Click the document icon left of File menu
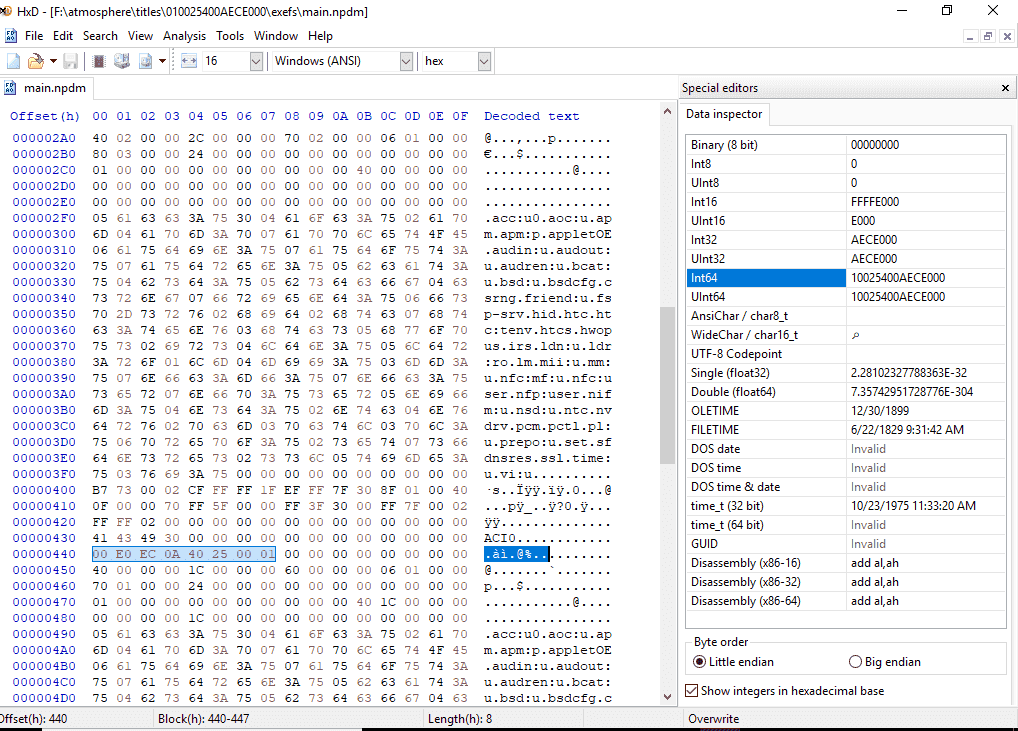Image resolution: width=1018 pixels, height=731 pixels. [11, 36]
